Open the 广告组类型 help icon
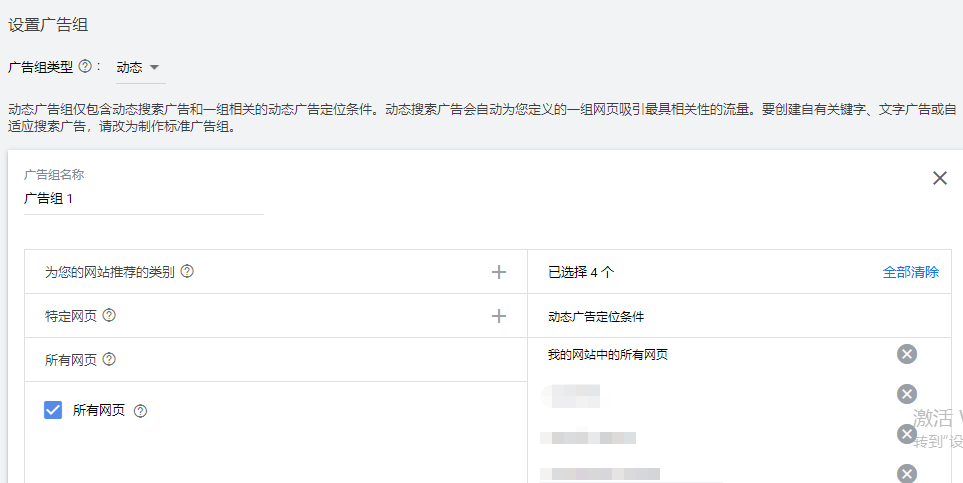Image resolution: width=963 pixels, height=483 pixels. pos(85,66)
